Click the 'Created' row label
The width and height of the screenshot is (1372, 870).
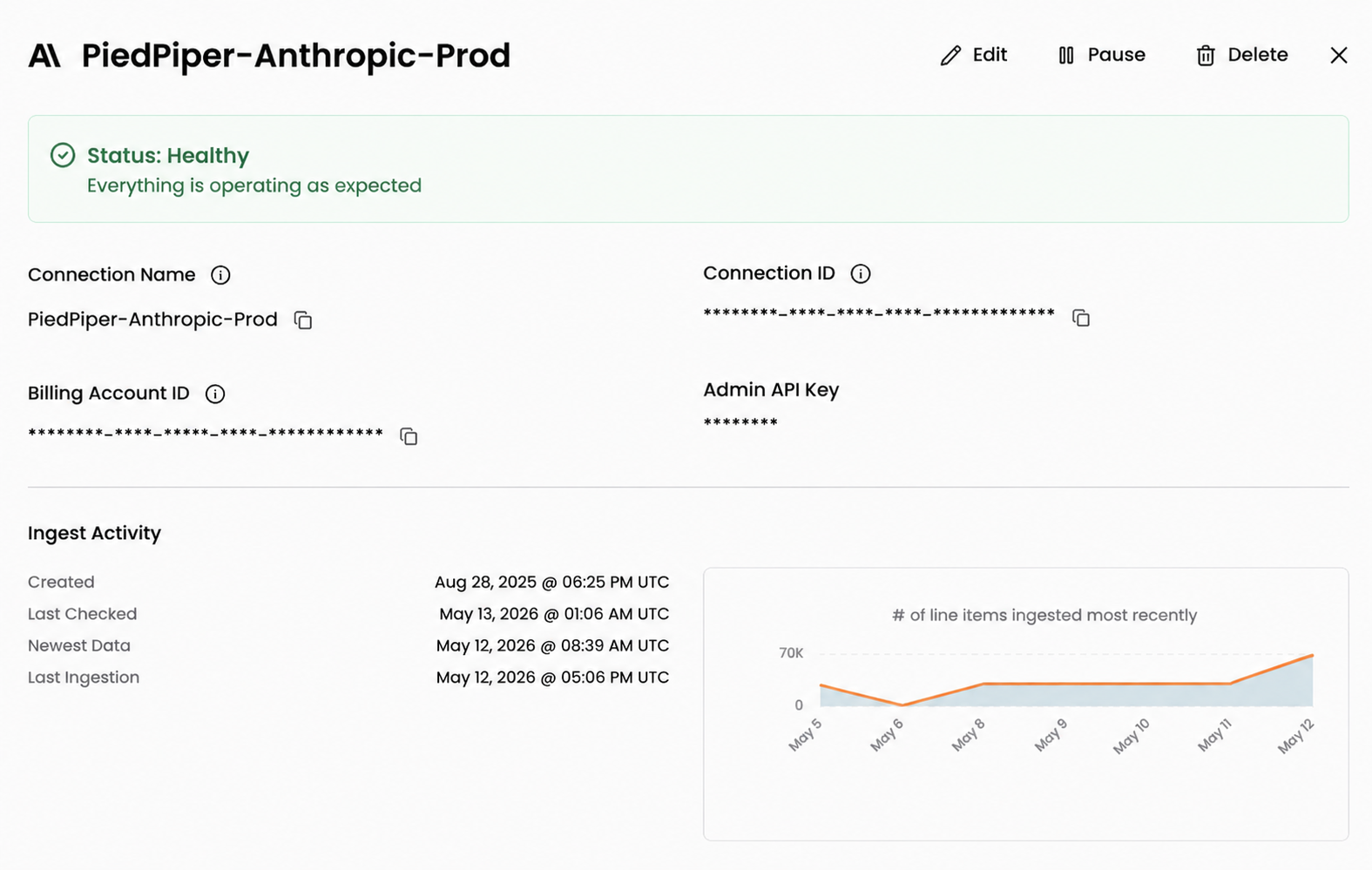[x=61, y=582]
